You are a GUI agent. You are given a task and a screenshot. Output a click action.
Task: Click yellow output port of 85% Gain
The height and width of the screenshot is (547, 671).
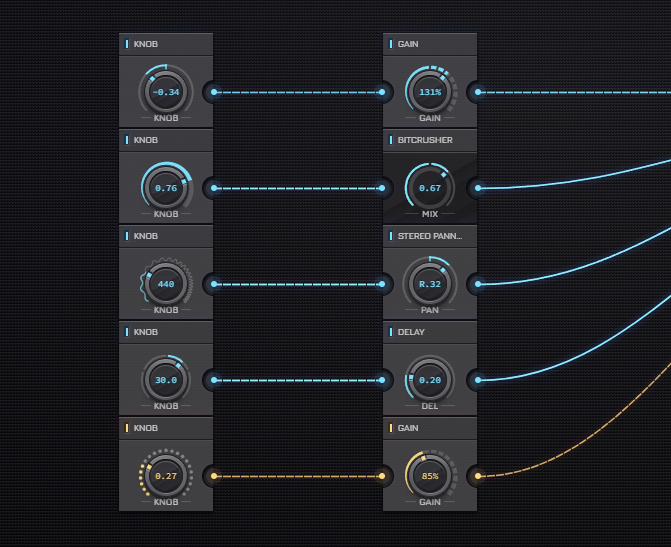pos(478,476)
